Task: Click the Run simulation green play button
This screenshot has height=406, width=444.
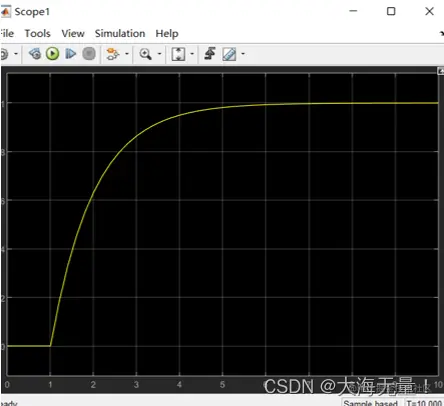Action: tap(52, 54)
